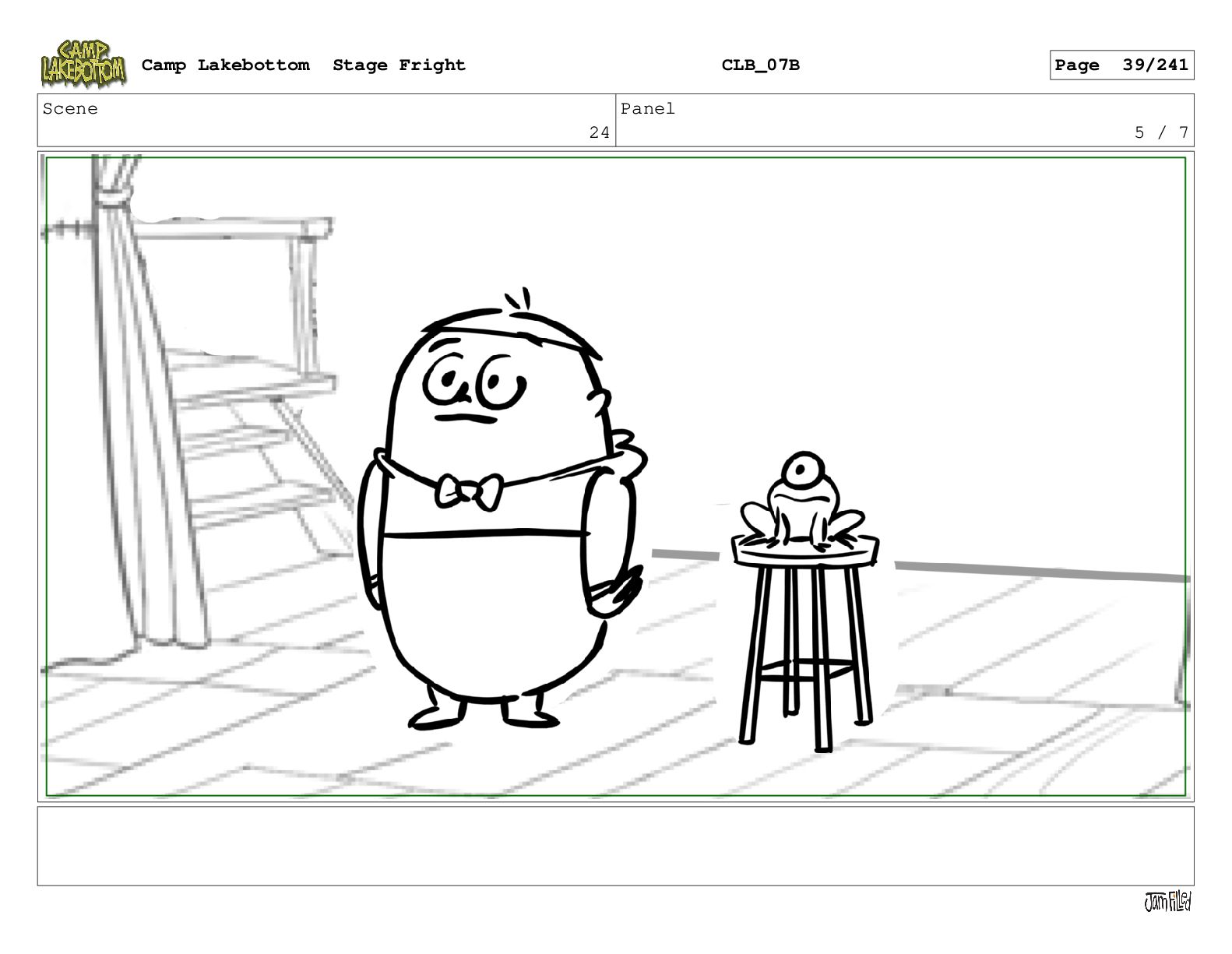1232x954 pixels.
Task: Click the 'CLB_07B' episode code
Action: point(760,65)
